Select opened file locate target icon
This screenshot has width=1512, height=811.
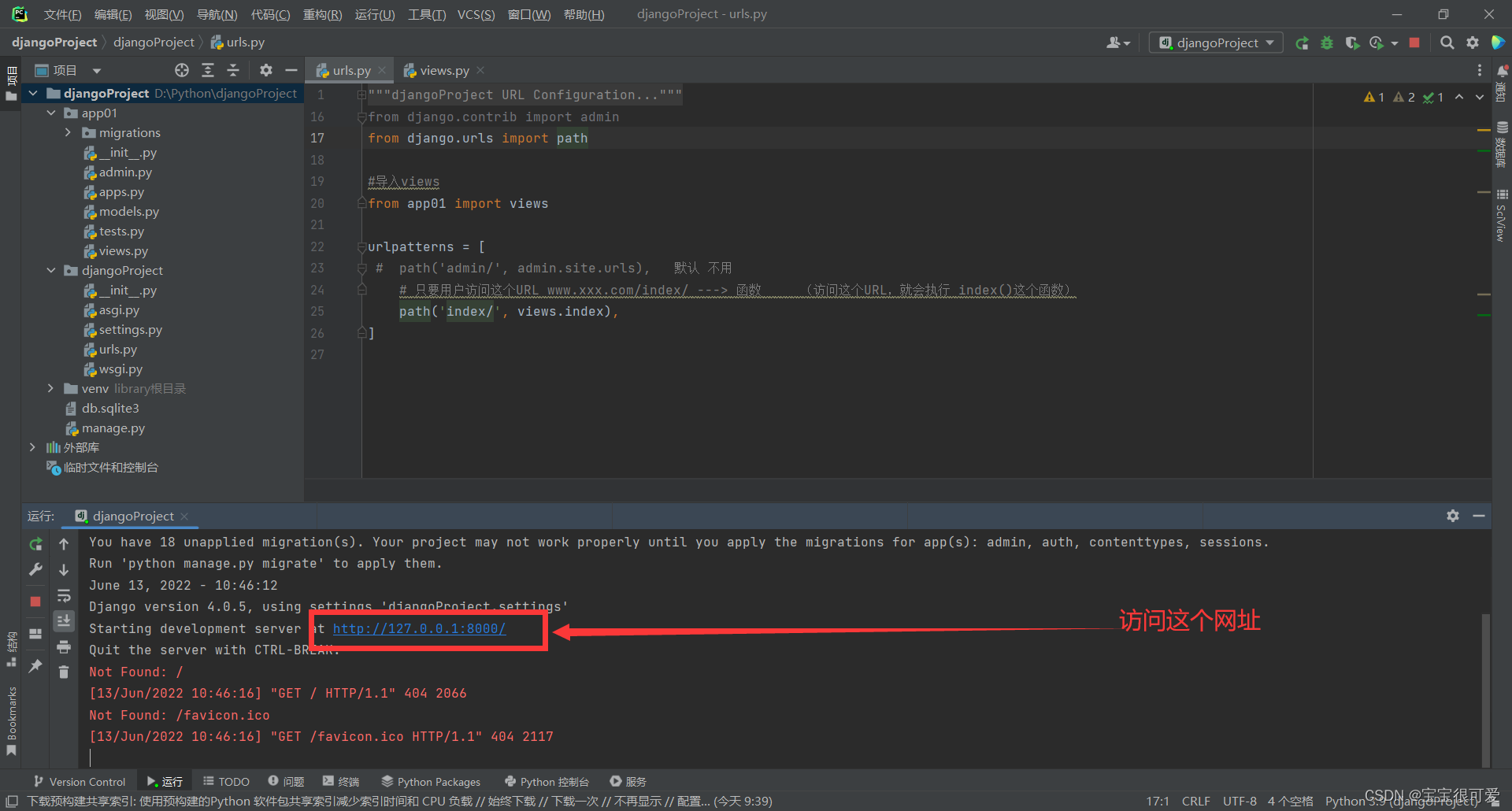[x=182, y=70]
